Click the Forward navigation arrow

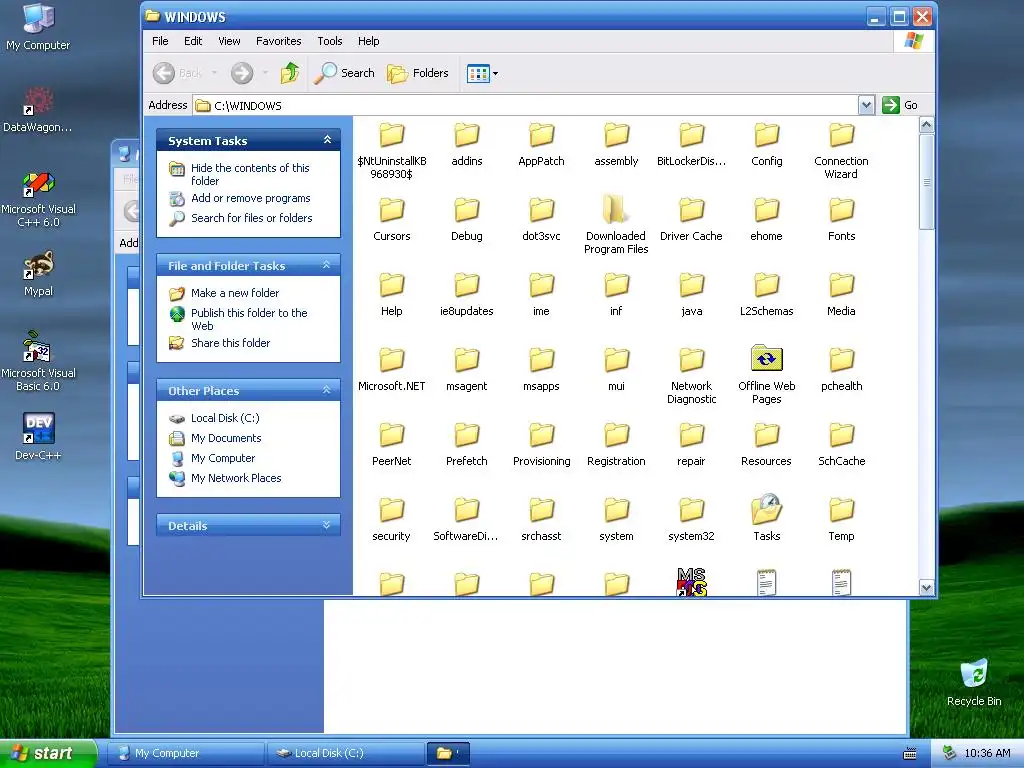(x=242, y=72)
